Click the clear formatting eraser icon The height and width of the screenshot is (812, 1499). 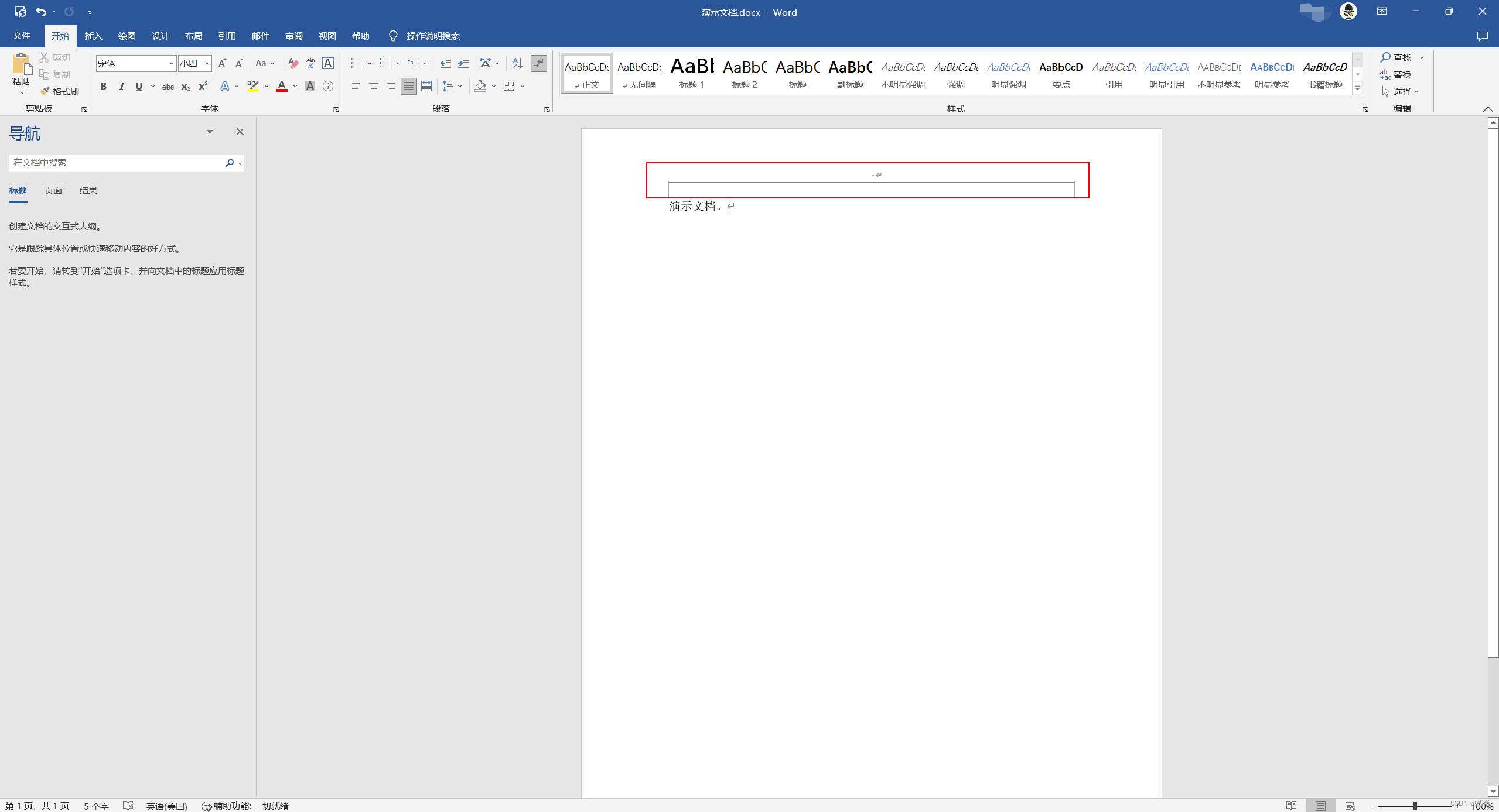coord(293,63)
